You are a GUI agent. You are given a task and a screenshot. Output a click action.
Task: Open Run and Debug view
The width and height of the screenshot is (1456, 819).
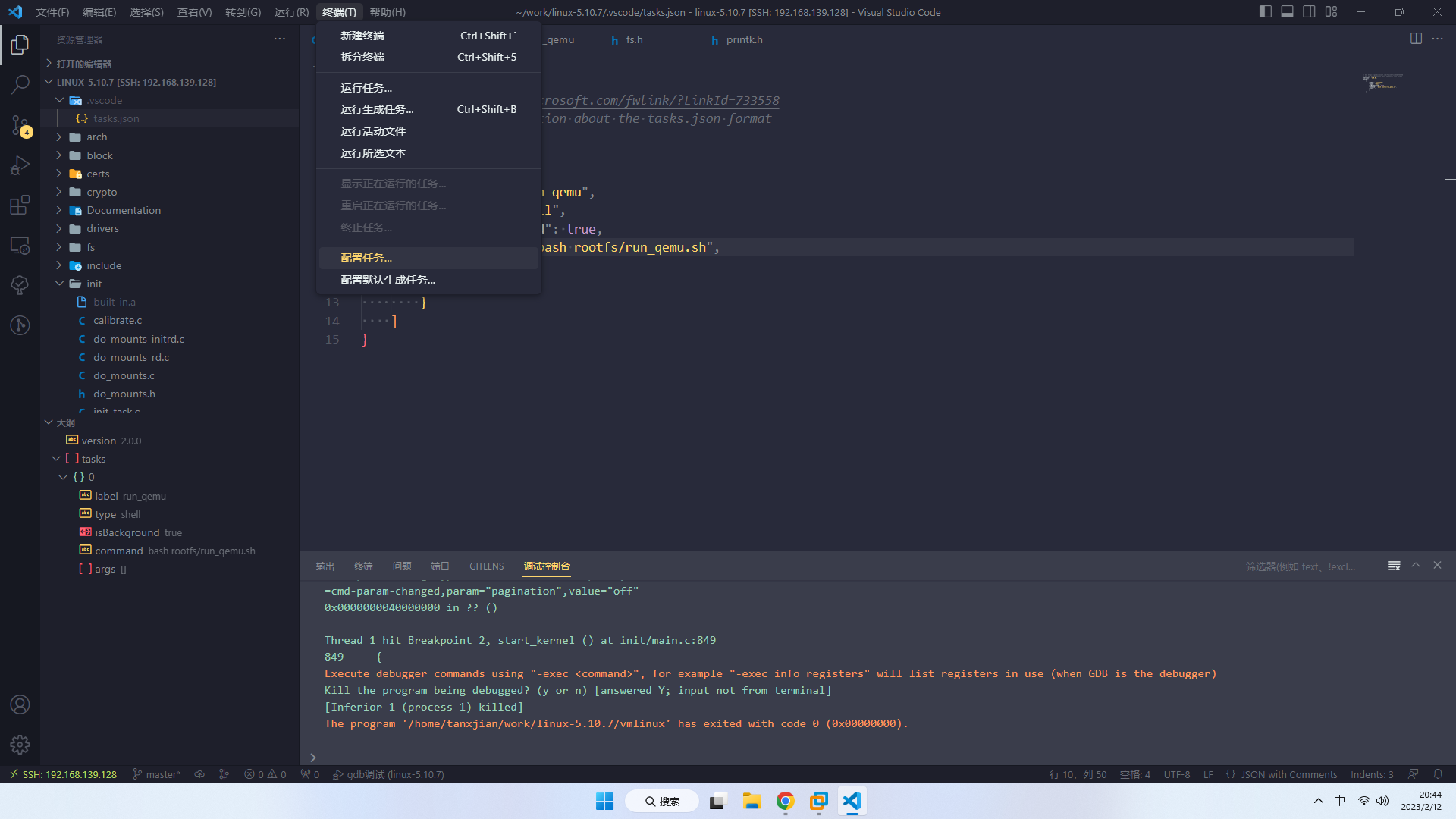(x=20, y=165)
